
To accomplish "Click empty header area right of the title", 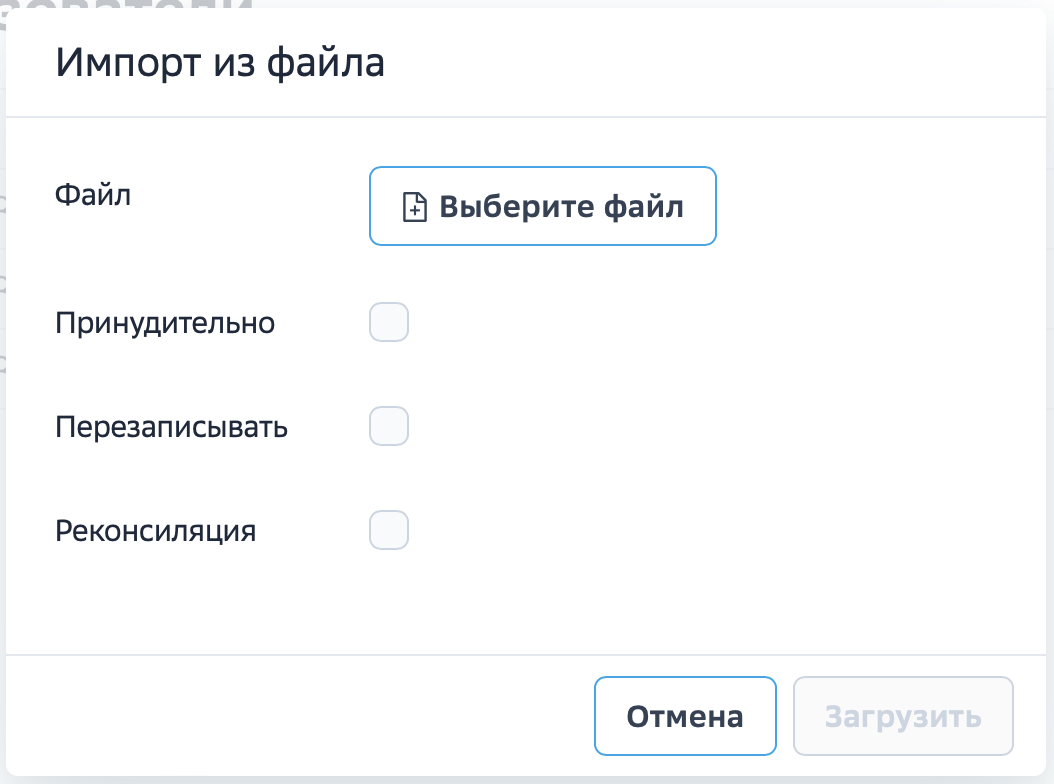I will pyautogui.click(x=700, y=62).
